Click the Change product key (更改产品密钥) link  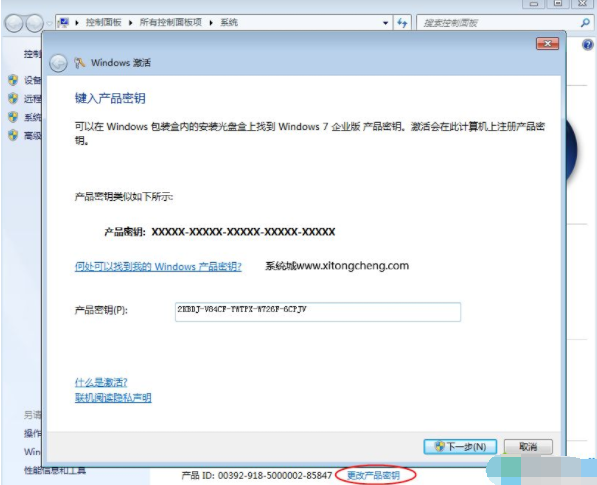click(374, 475)
